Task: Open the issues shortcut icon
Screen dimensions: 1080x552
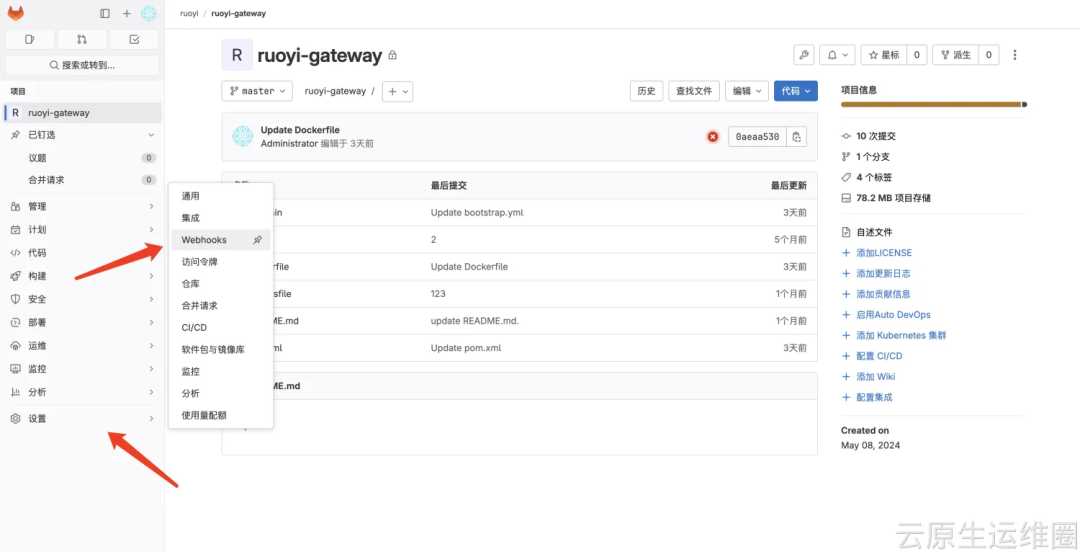Action: [30, 39]
